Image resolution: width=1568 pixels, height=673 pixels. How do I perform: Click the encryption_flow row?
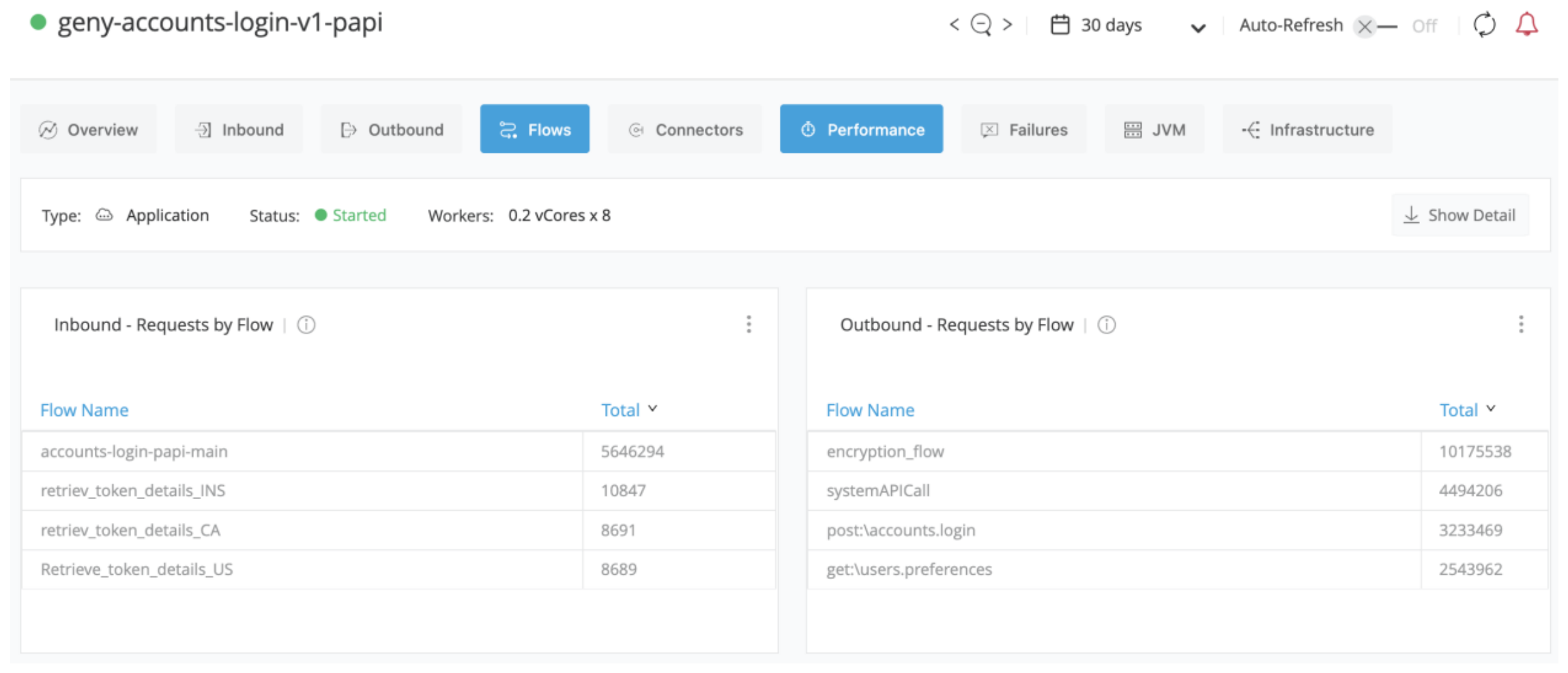(x=1178, y=451)
